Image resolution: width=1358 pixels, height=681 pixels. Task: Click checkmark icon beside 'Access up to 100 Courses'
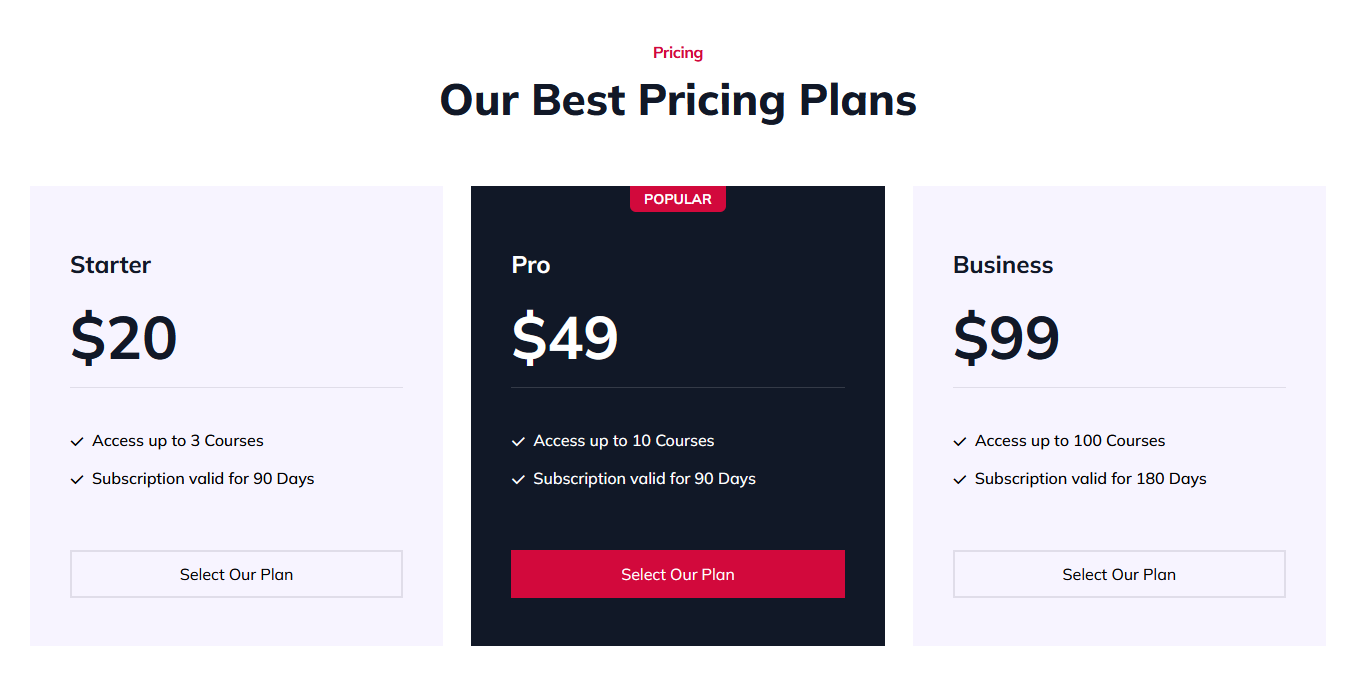(x=960, y=441)
